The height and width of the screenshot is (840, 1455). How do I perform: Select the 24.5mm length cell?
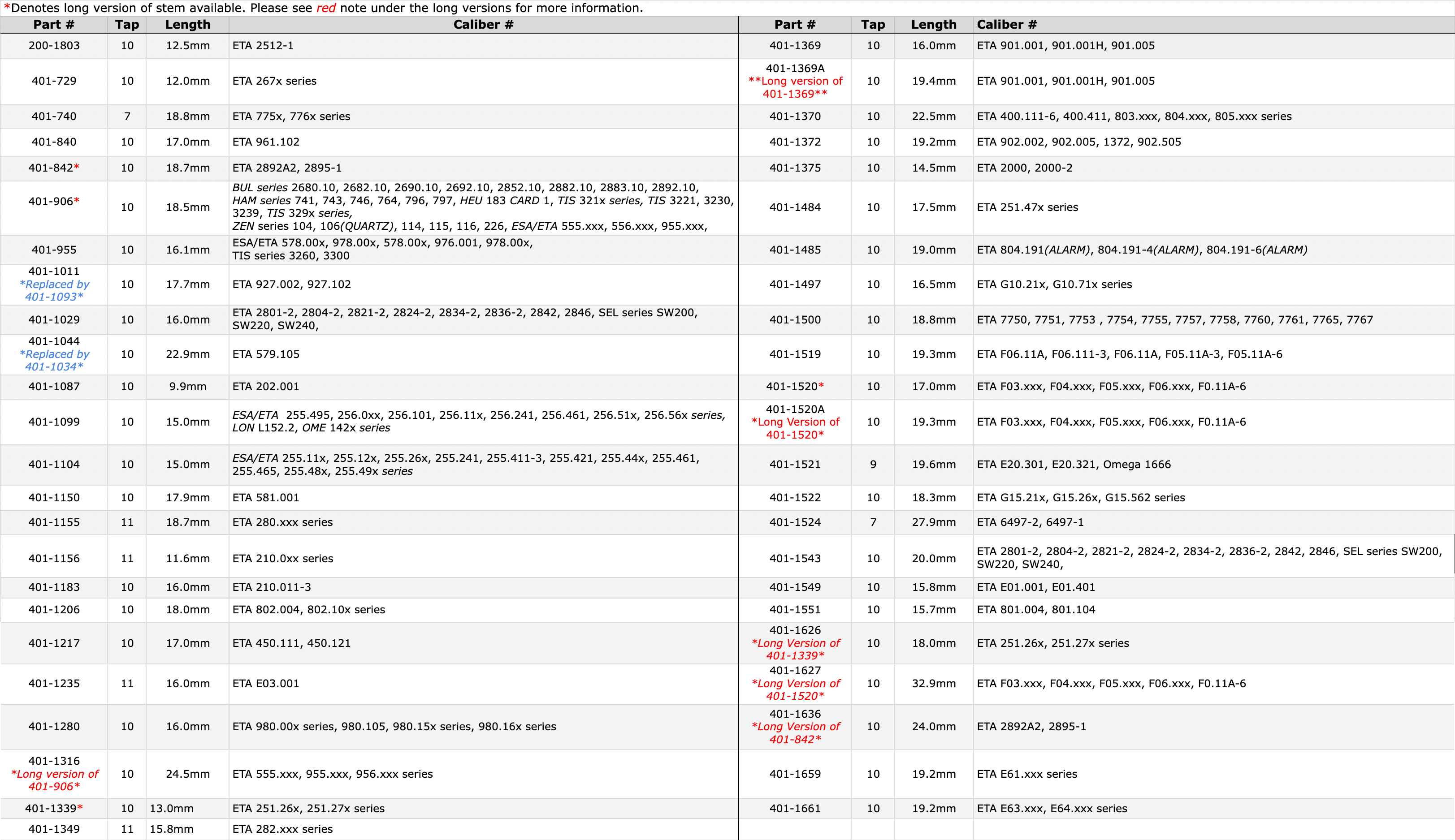[187, 774]
